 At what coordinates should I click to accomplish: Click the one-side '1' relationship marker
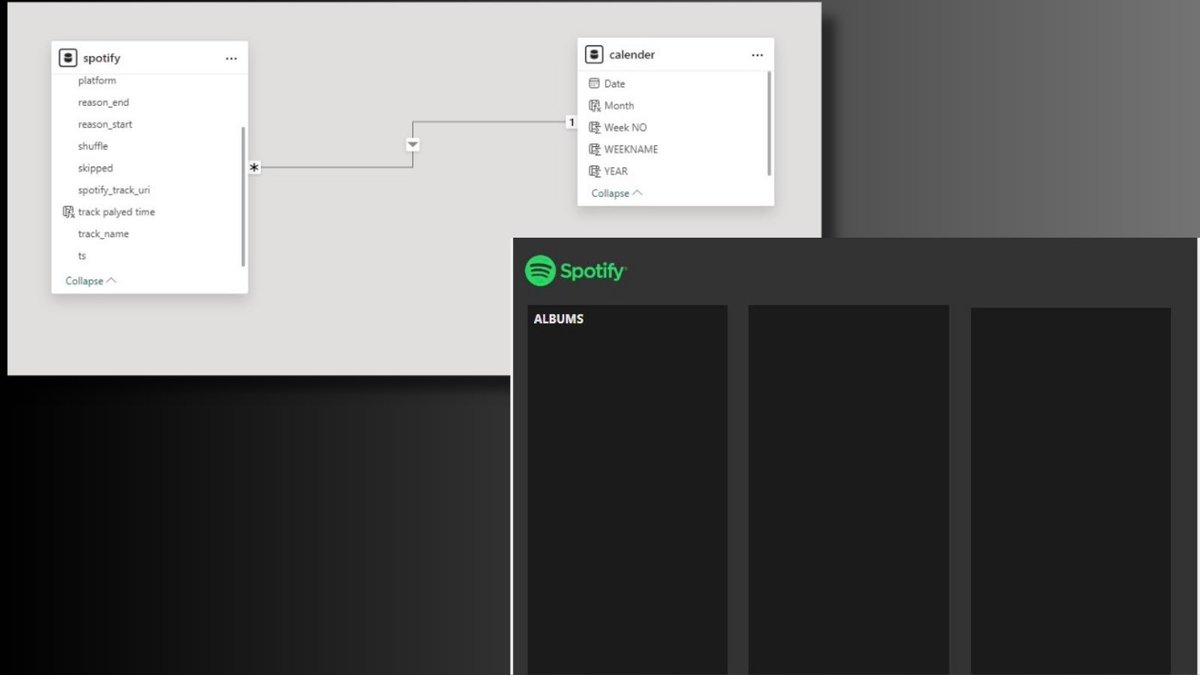[x=571, y=122]
